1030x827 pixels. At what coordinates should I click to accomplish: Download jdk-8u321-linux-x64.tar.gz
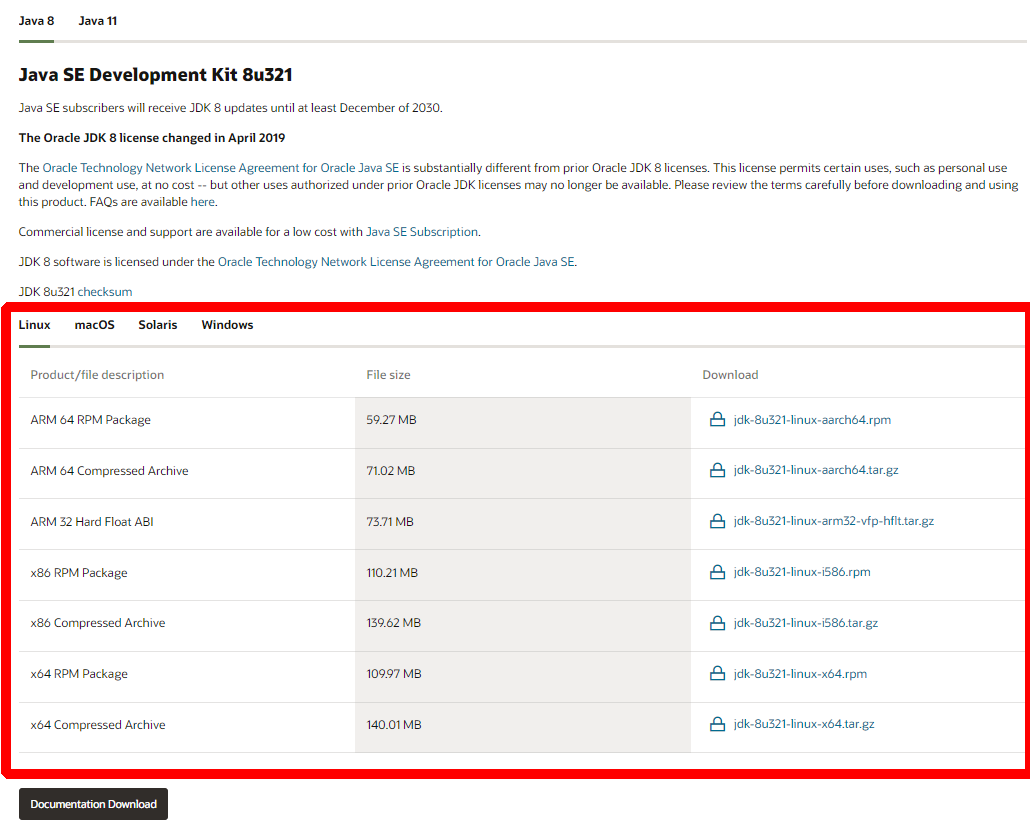[804, 724]
